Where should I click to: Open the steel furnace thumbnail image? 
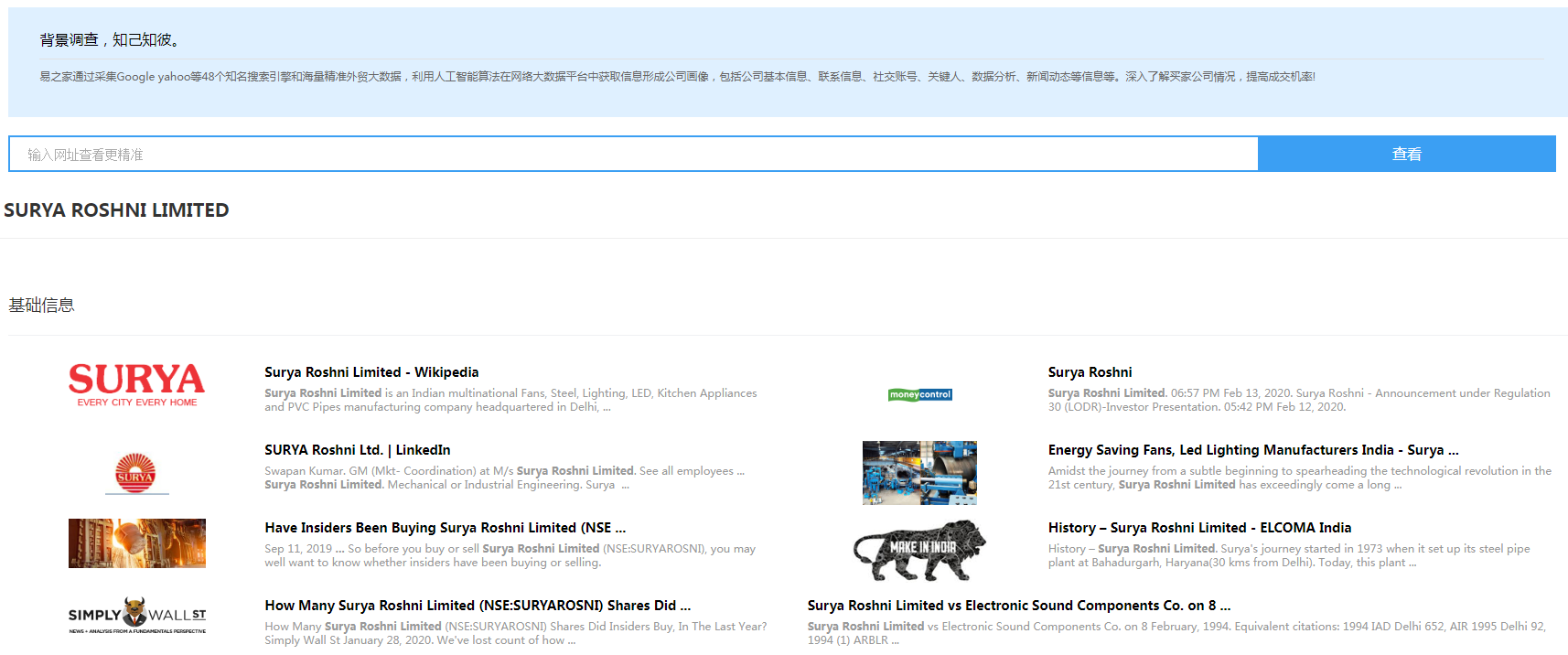click(137, 543)
